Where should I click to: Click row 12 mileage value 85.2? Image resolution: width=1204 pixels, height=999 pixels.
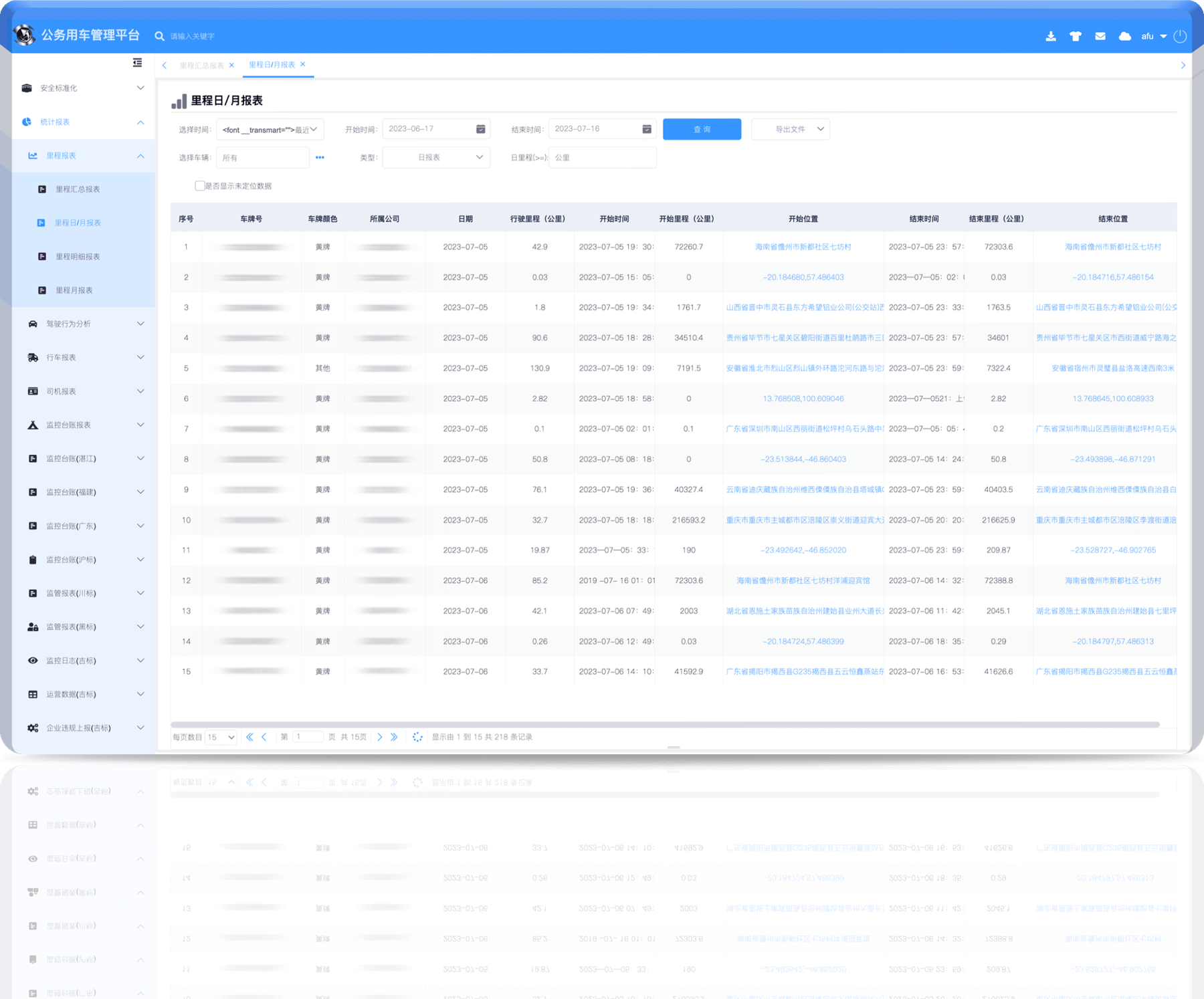pyautogui.click(x=540, y=580)
